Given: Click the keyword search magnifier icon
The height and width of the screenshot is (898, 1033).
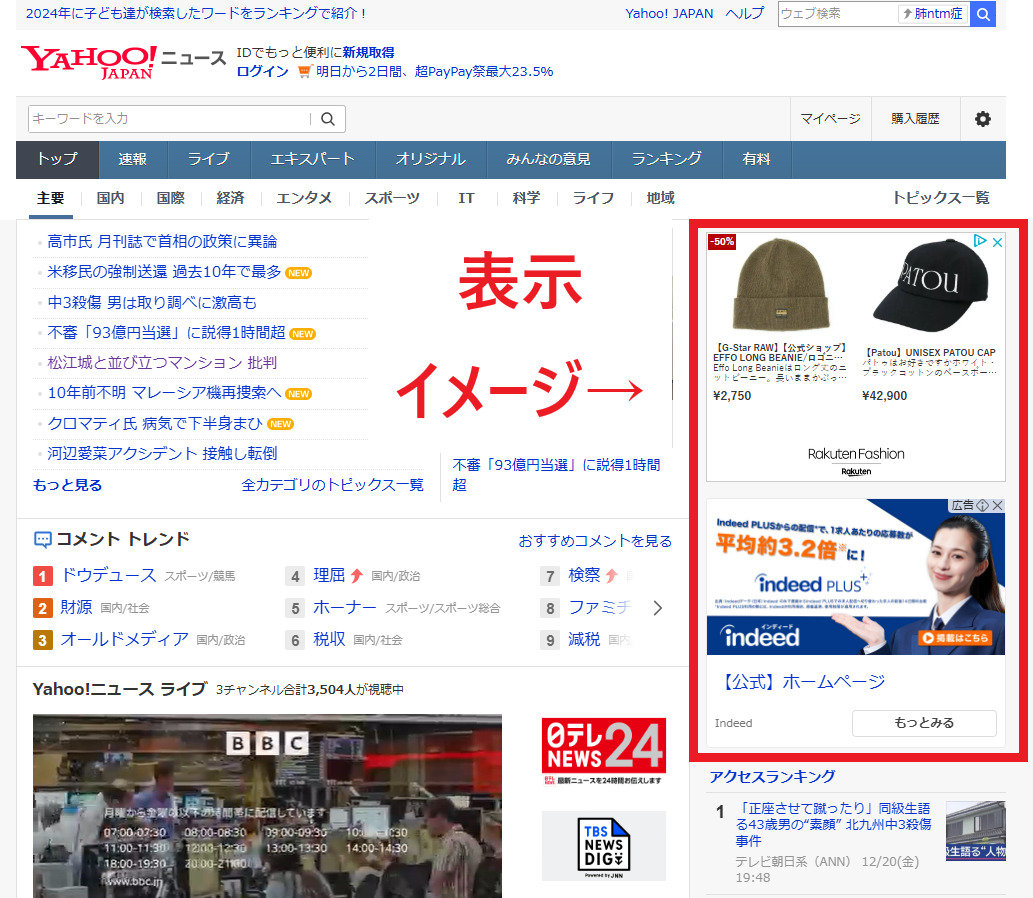Looking at the screenshot, I should tap(327, 119).
